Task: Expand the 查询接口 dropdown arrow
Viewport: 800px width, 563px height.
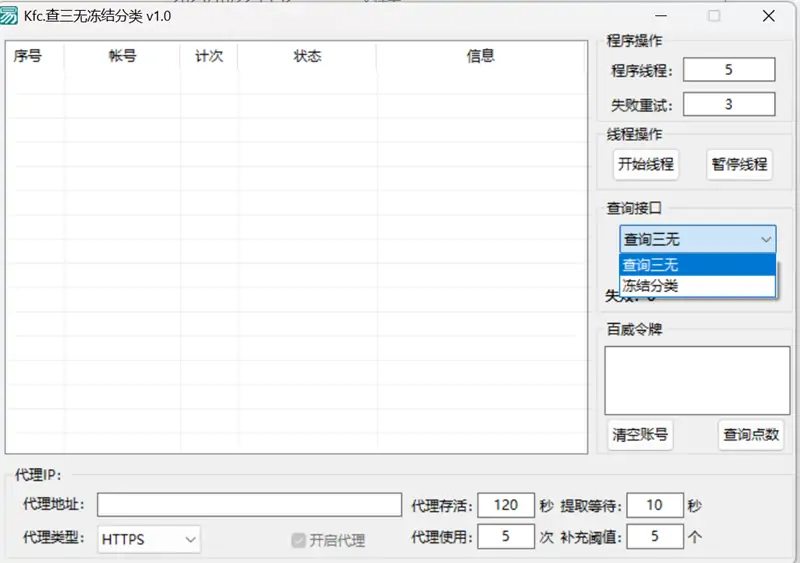Action: click(x=765, y=239)
